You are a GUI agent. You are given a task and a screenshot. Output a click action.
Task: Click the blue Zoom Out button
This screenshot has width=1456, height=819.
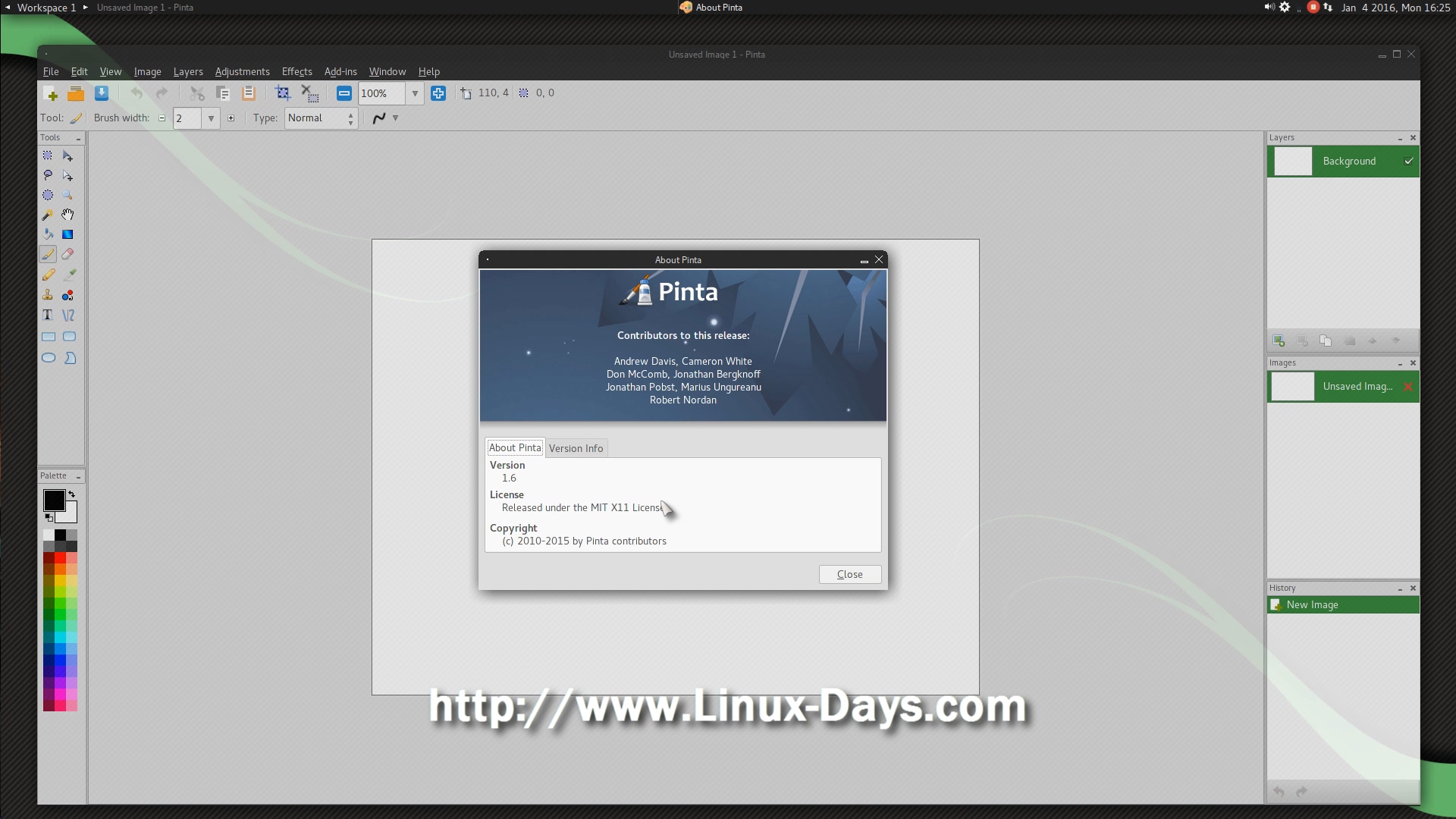(344, 93)
